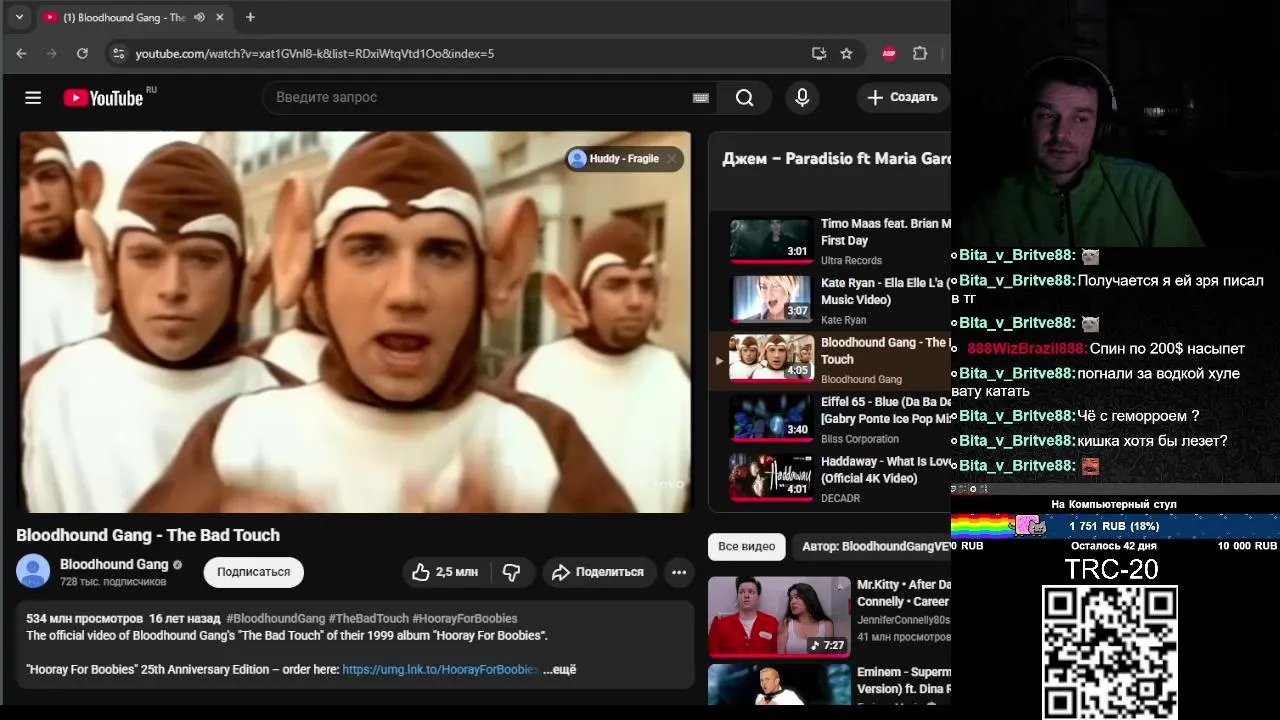Click the Поделиться share button
This screenshot has width=1280, height=720.
pyautogui.click(x=599, y=572)
